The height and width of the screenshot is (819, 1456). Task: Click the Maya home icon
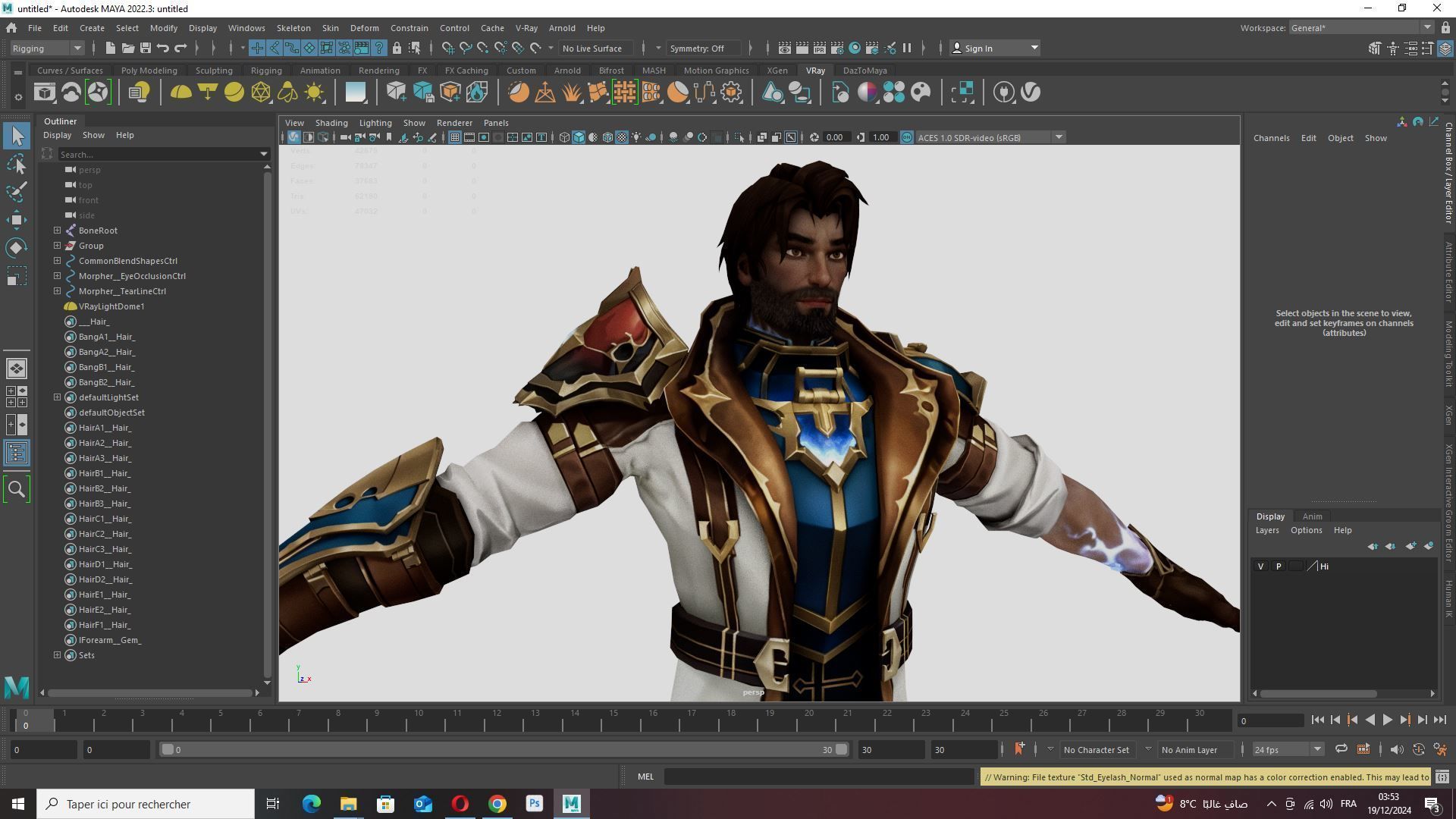pyautogui.click(x=11, y=28)
